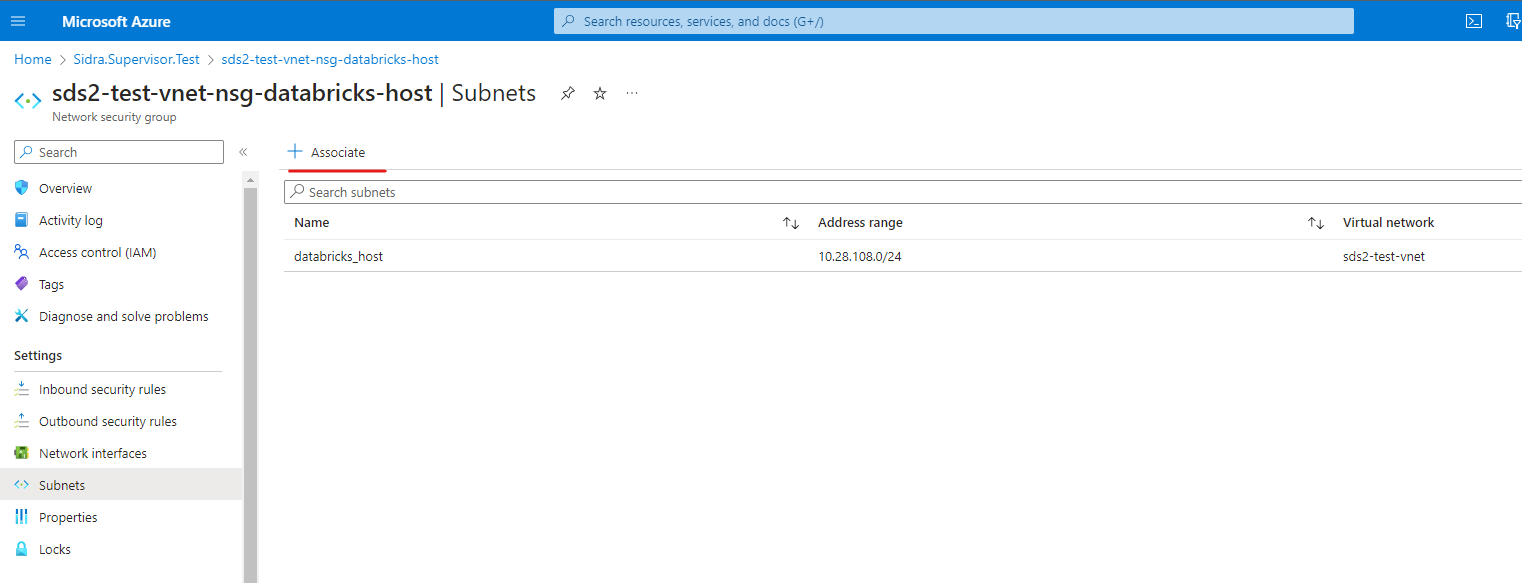1522x583 pixels.
Task: Click the plus Associate button
Action: 327,152
